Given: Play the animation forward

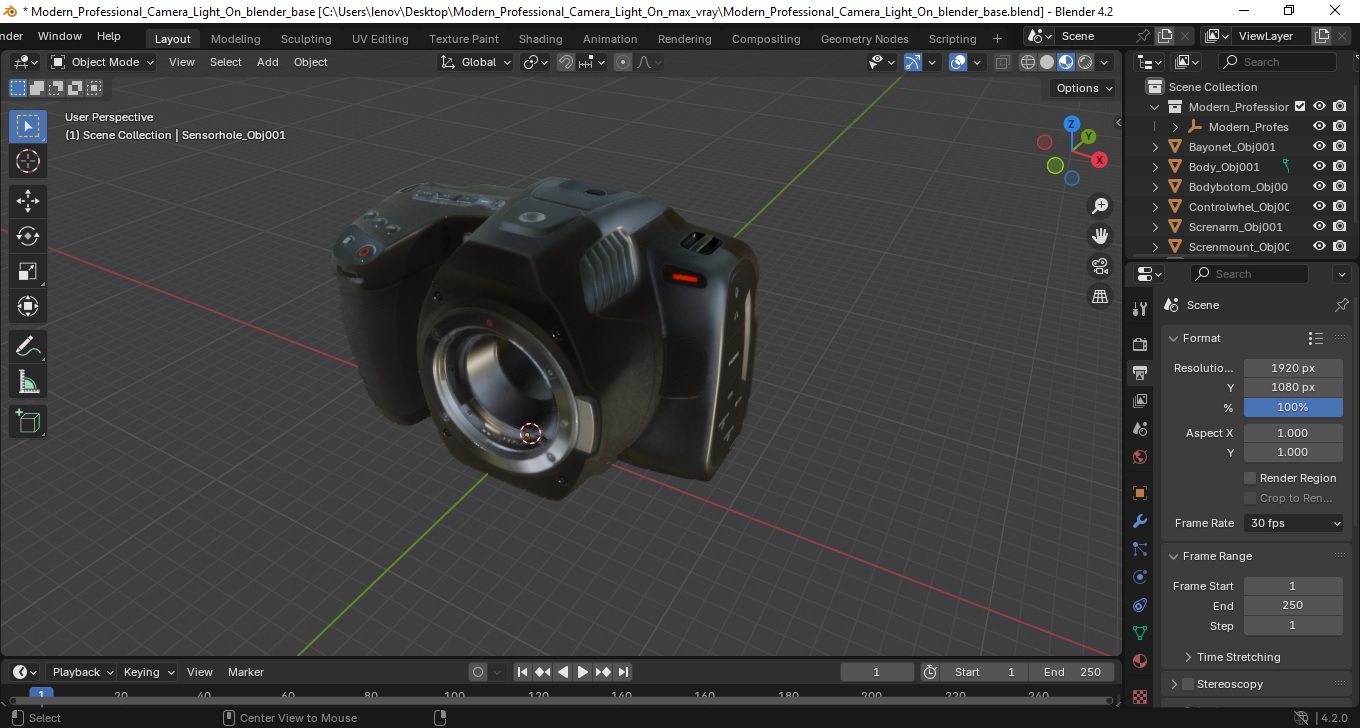Looking at the screenshot, I should coord(583,672).
